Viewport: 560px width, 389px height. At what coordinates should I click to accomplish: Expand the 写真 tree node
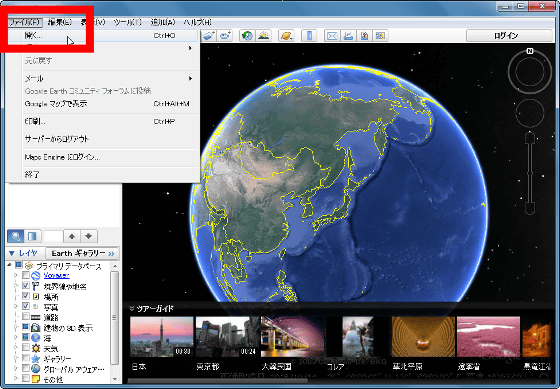[16, 306]
